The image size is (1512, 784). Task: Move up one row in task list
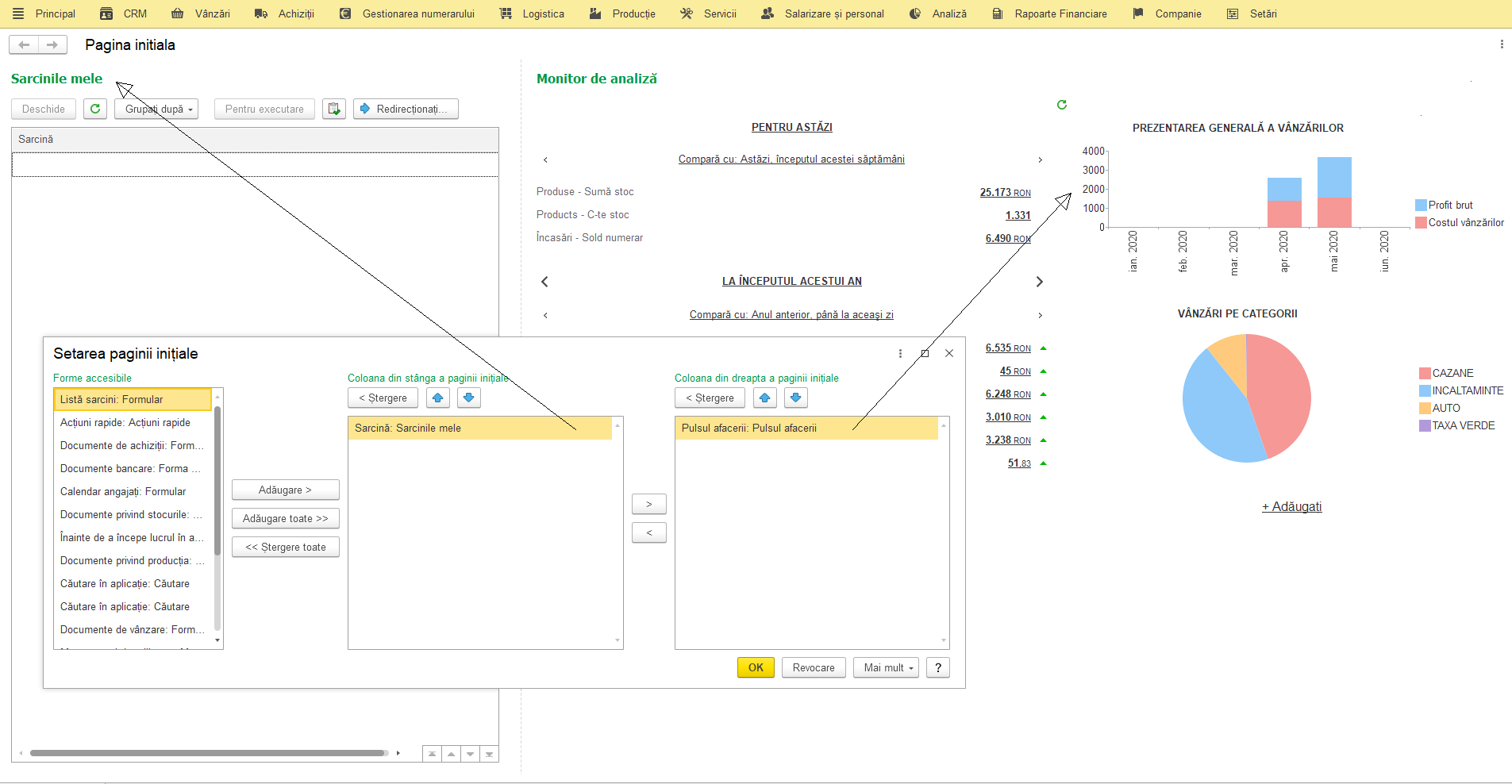[451, 754]
